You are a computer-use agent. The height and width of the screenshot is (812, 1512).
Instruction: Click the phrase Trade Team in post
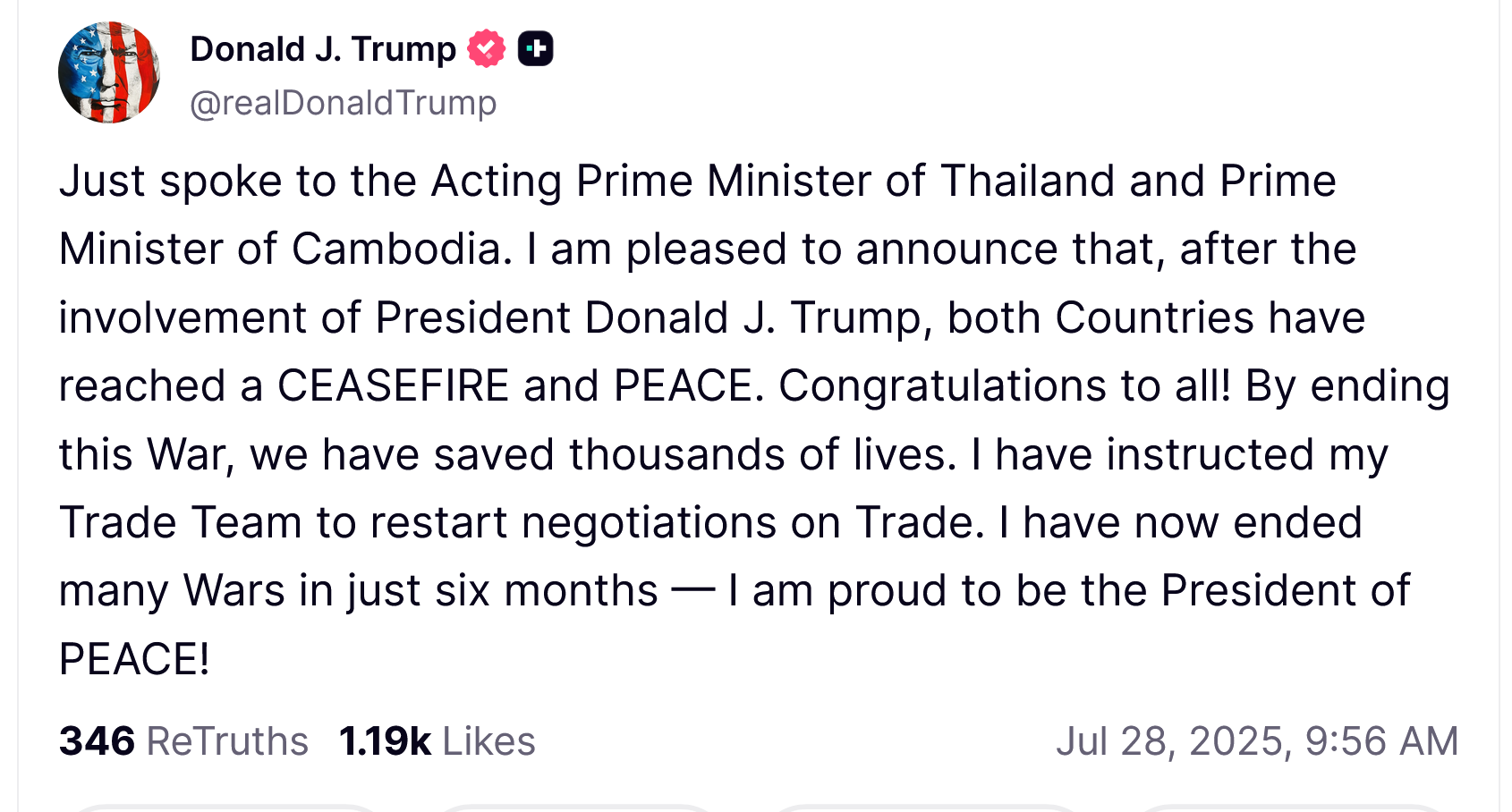pyautogui.click(x=180, y=523)
